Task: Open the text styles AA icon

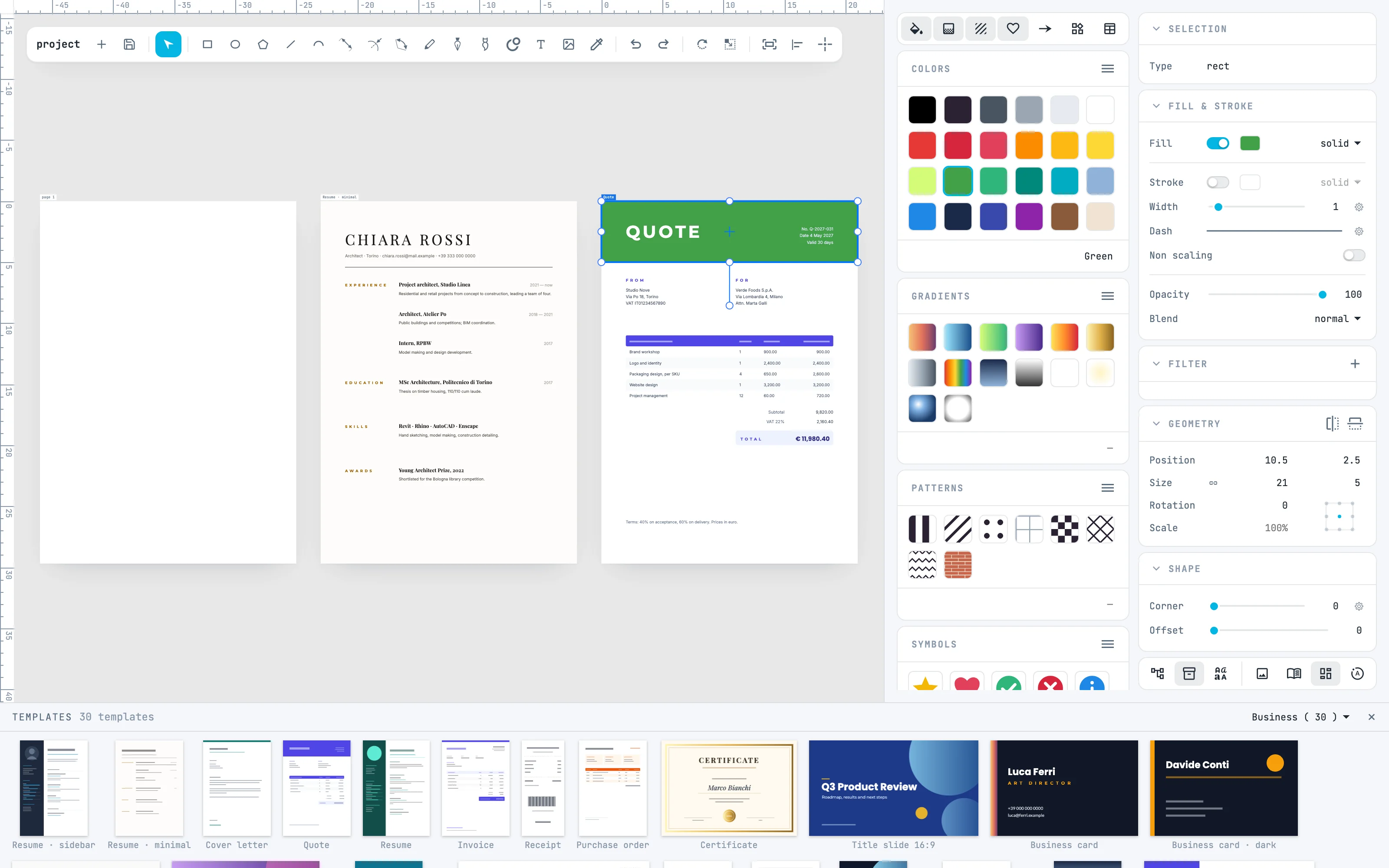Action: click(x=1221, y=674)
